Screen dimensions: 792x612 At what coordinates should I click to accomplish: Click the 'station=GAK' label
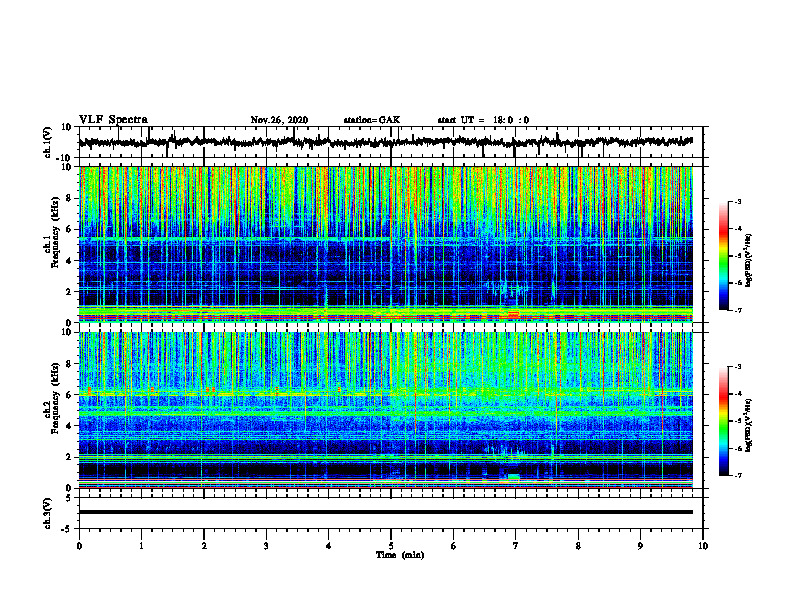click(372, 120)
